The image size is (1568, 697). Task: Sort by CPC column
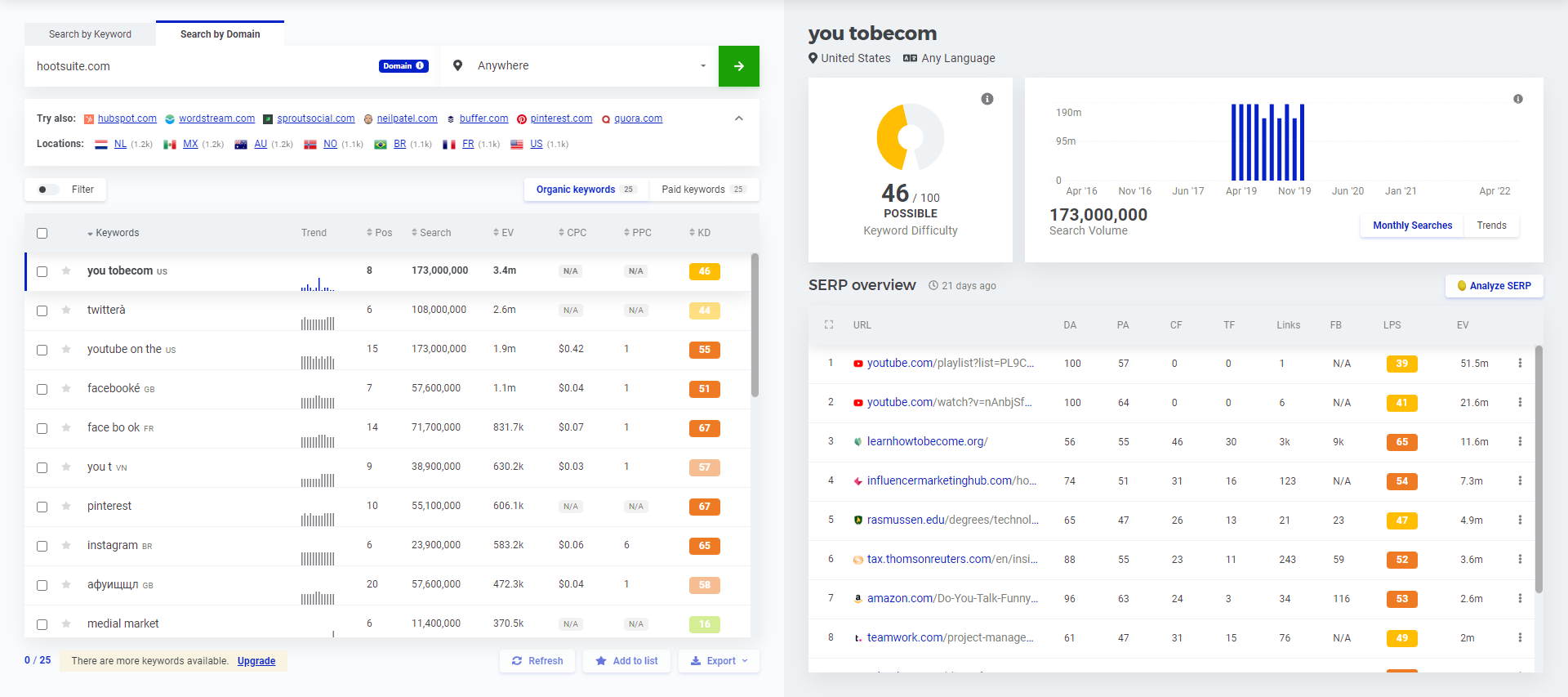click(572, 233)
